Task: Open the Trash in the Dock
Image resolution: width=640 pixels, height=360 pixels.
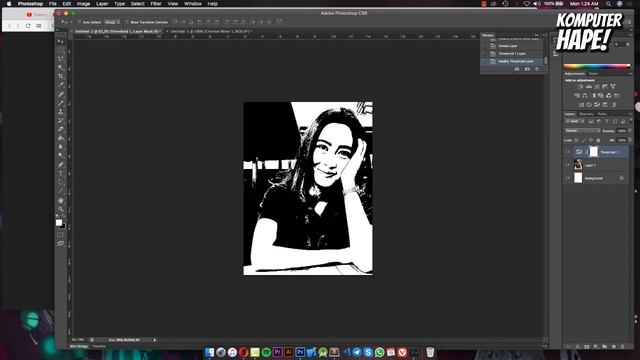Action: coord(430,352)
